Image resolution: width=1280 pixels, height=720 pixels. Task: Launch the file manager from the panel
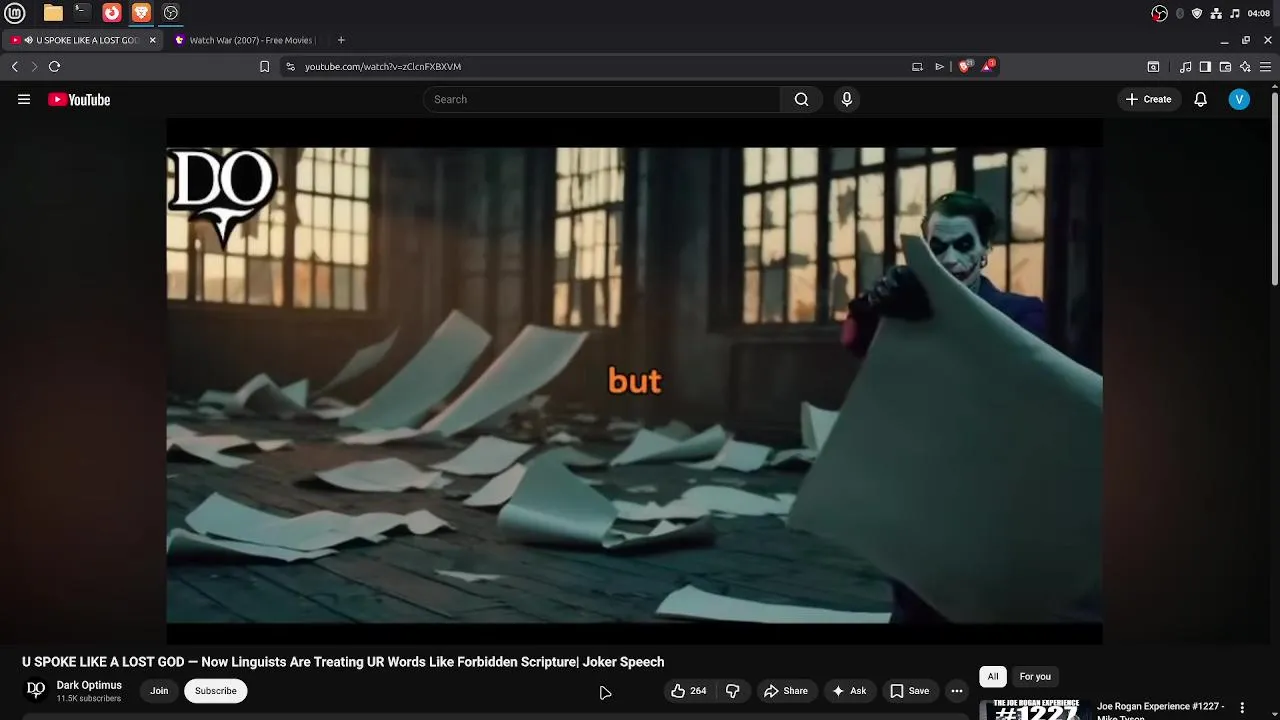tap(53, 13)
